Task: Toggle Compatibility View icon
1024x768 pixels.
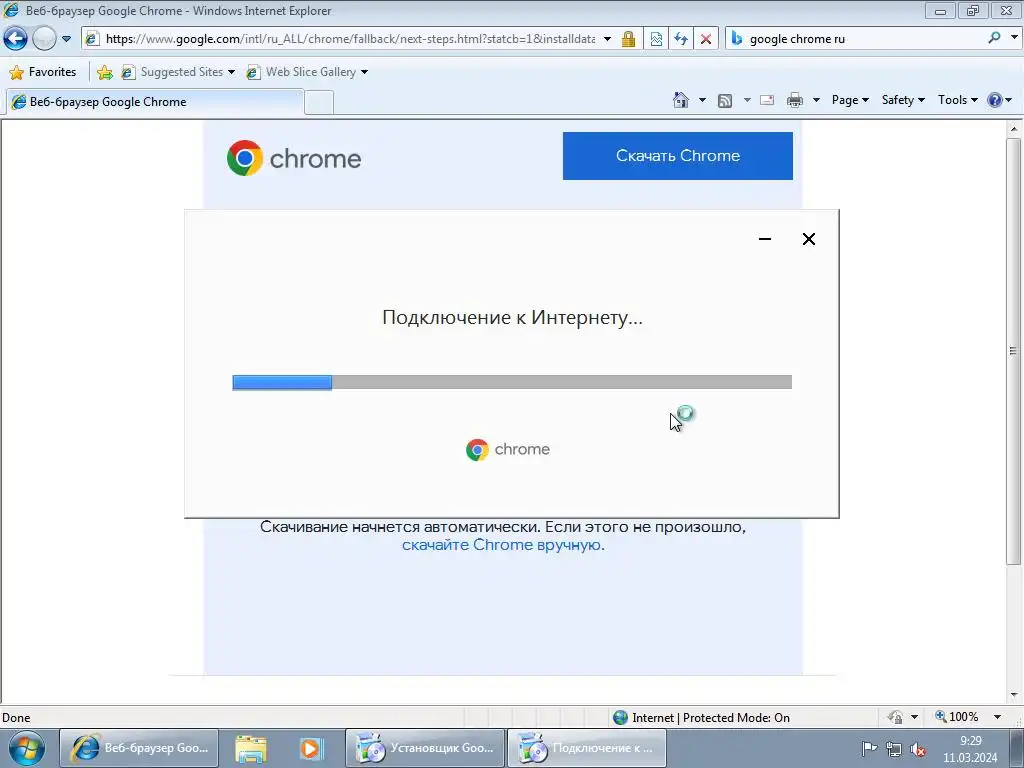Action: coord(656,39)
